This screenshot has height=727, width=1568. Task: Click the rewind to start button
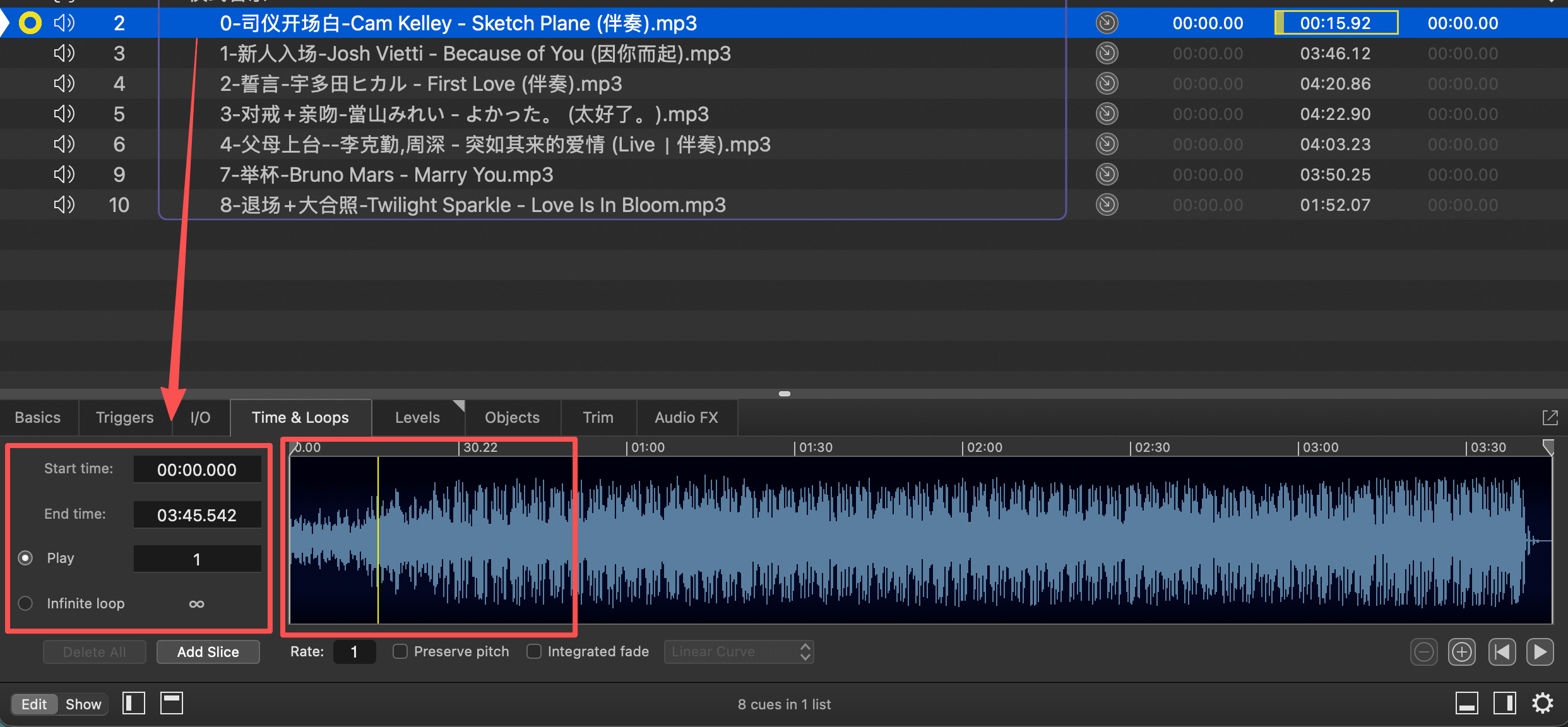(1502, 652)
